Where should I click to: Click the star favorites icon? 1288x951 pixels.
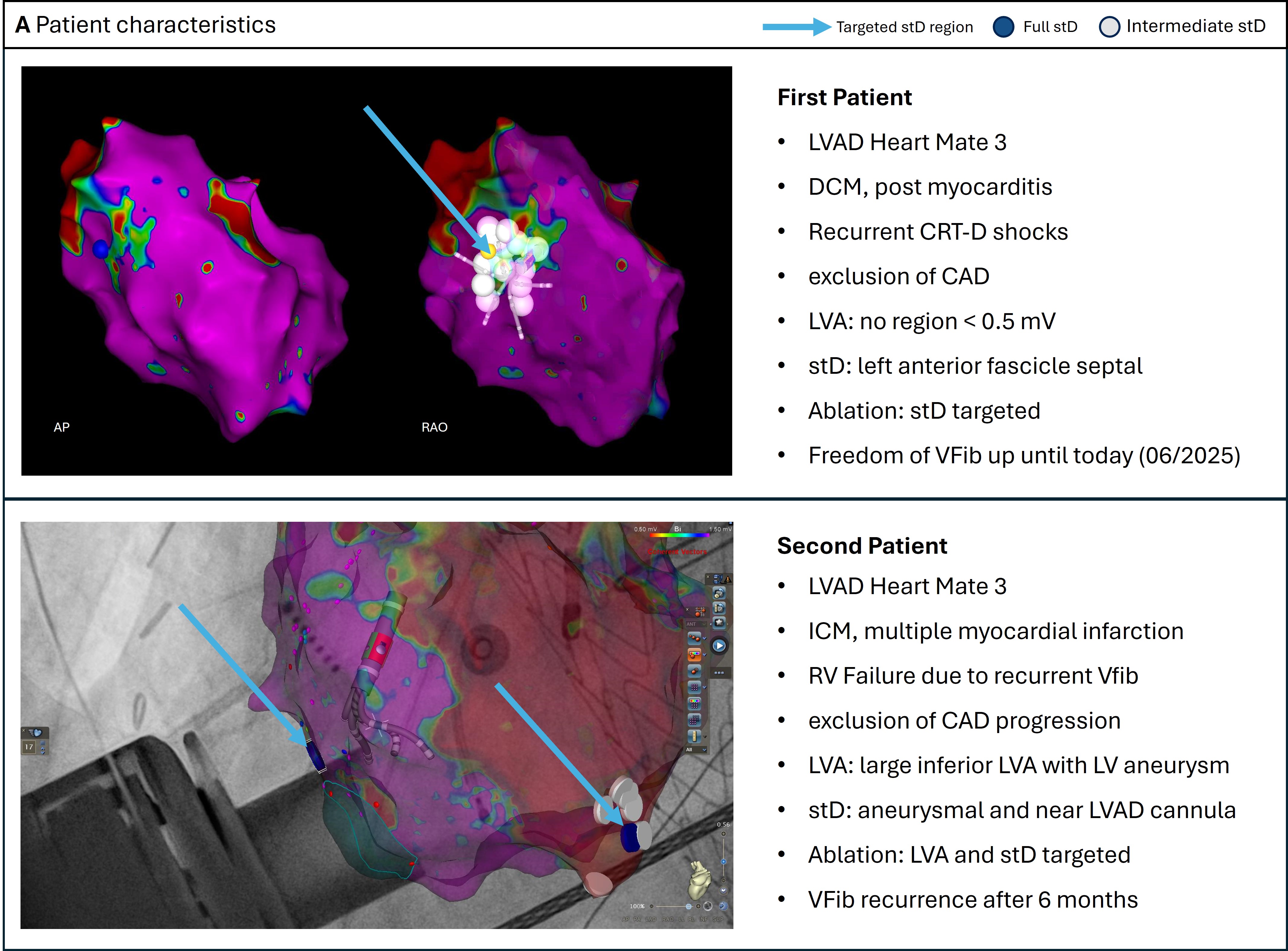click(719, 623)
